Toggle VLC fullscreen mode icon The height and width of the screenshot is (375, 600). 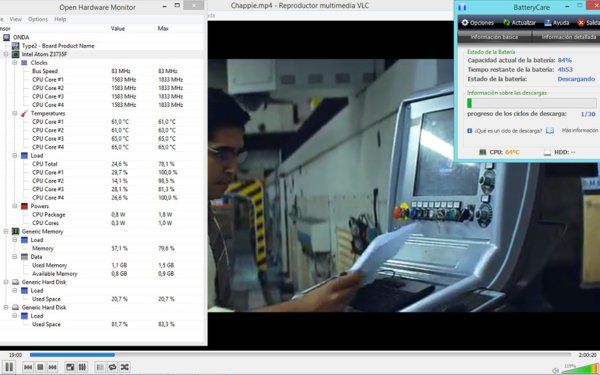(70, 367)
